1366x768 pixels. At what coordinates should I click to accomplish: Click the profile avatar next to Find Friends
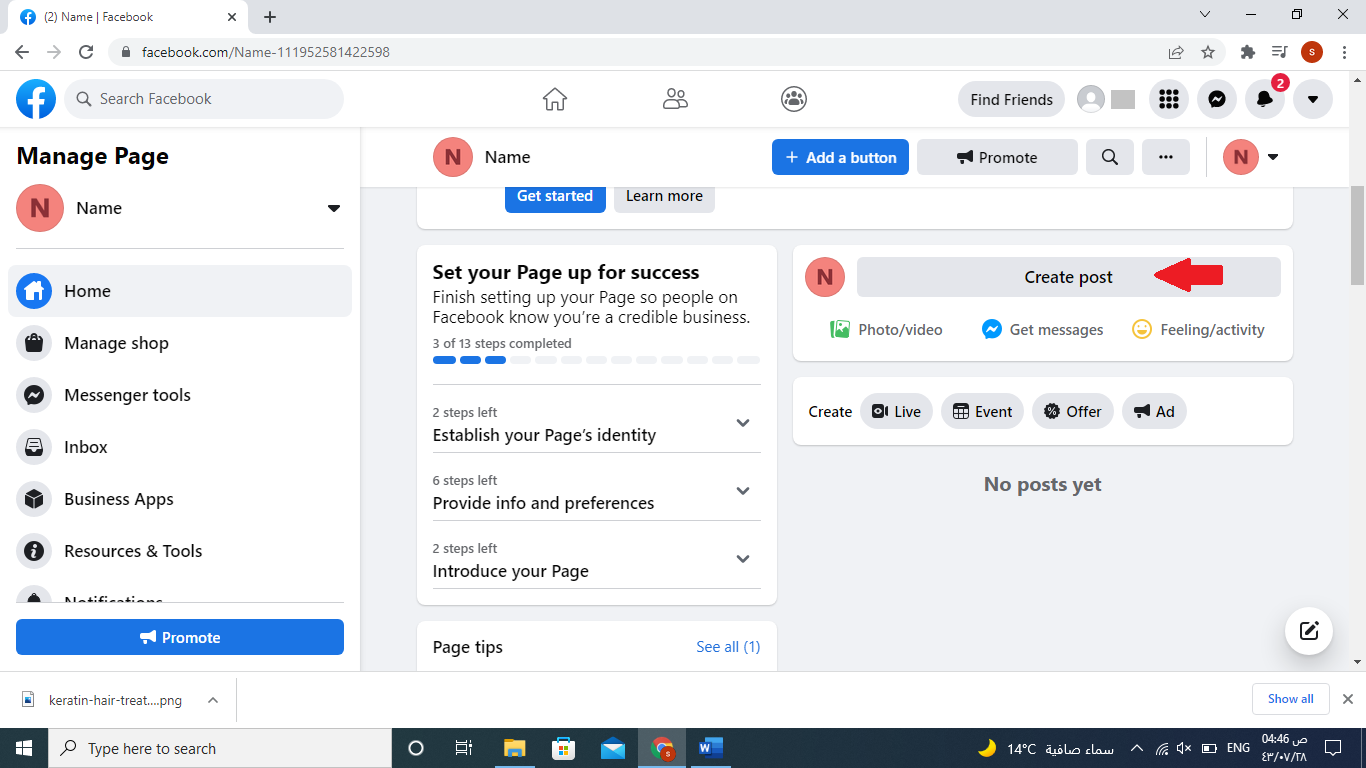click(x=1091, y=99)
